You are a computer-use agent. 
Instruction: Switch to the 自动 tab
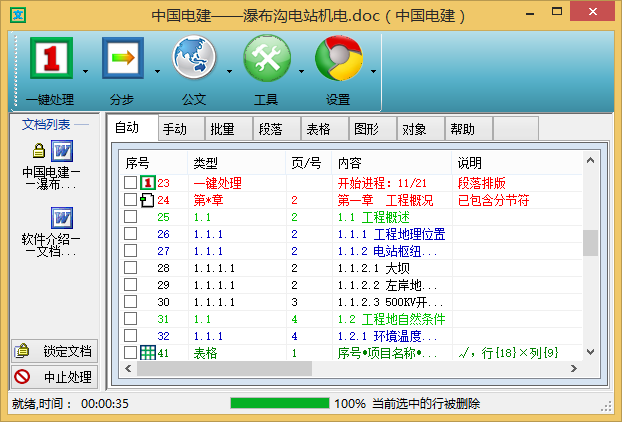tap(133, 128)
